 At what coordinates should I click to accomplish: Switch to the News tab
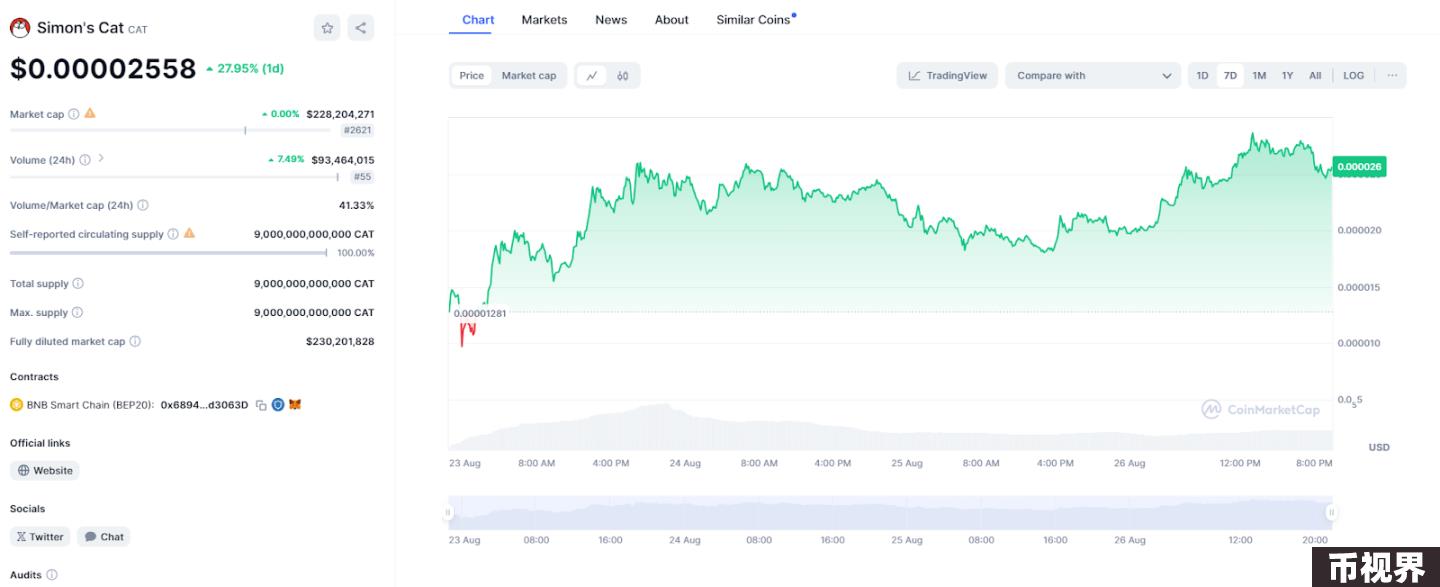point(611,20)
